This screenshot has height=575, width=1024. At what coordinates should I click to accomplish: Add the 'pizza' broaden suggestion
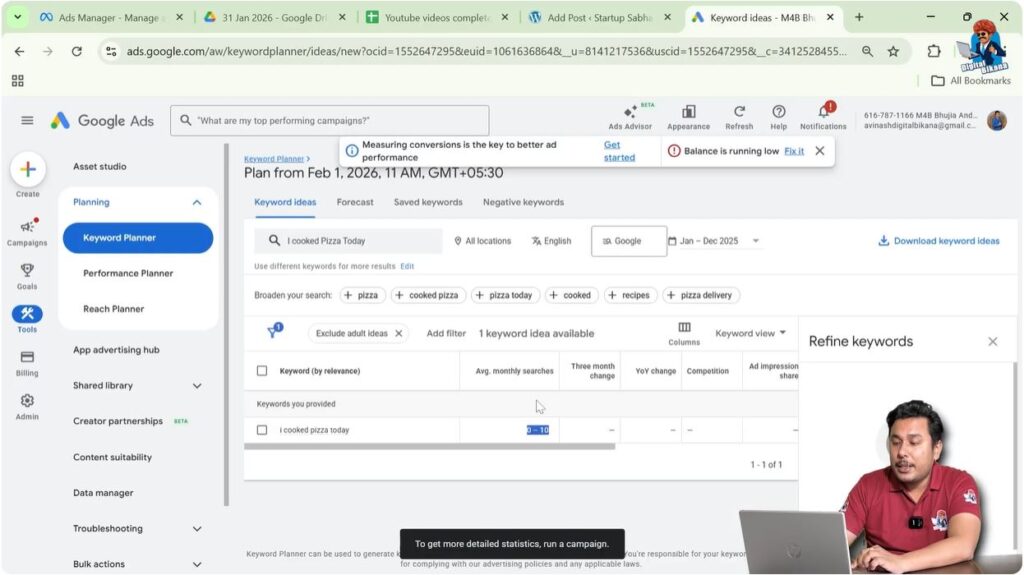tap(362, 295)
